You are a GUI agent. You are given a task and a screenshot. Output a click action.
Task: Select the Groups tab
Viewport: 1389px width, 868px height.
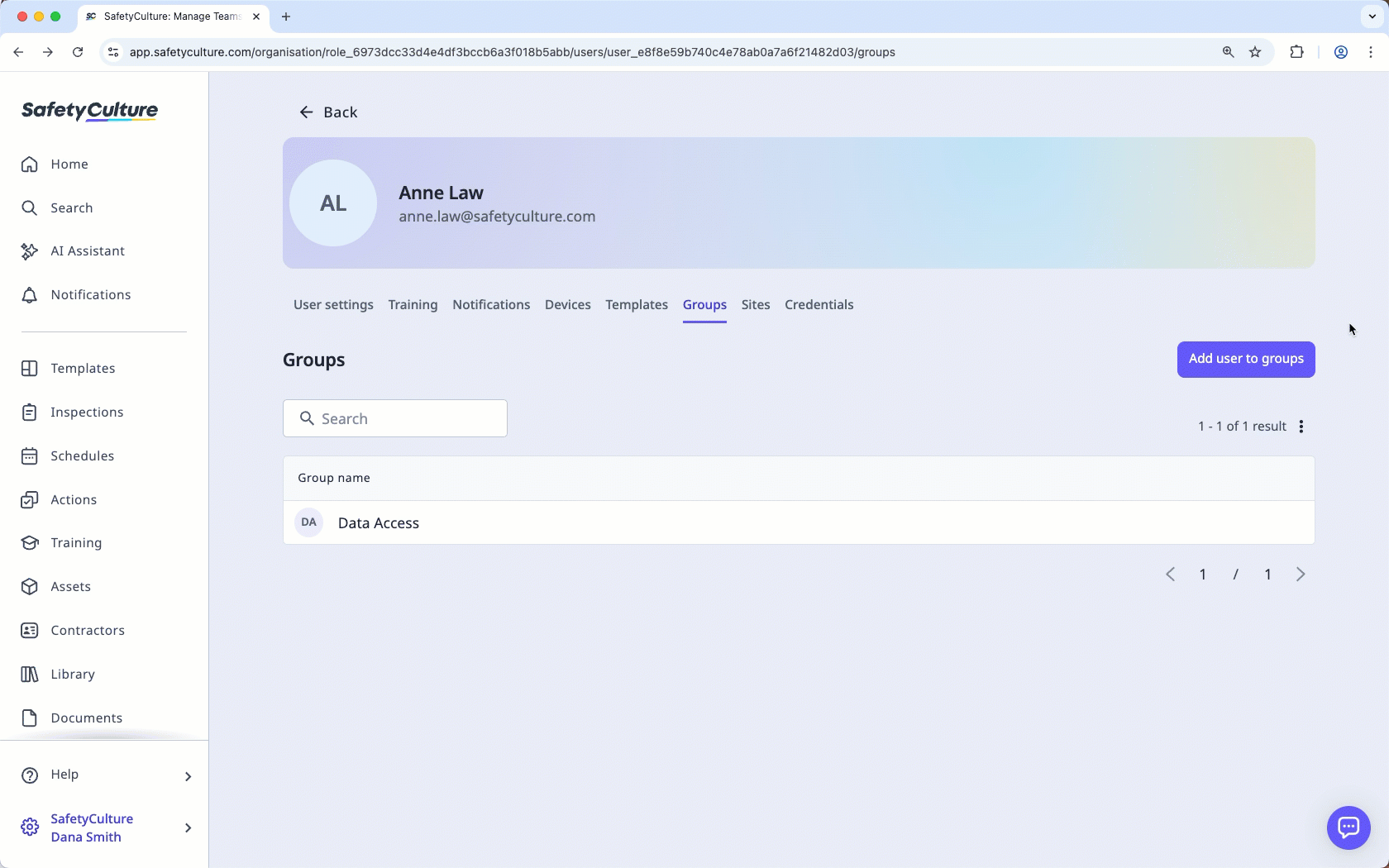[x=704, y=305]
